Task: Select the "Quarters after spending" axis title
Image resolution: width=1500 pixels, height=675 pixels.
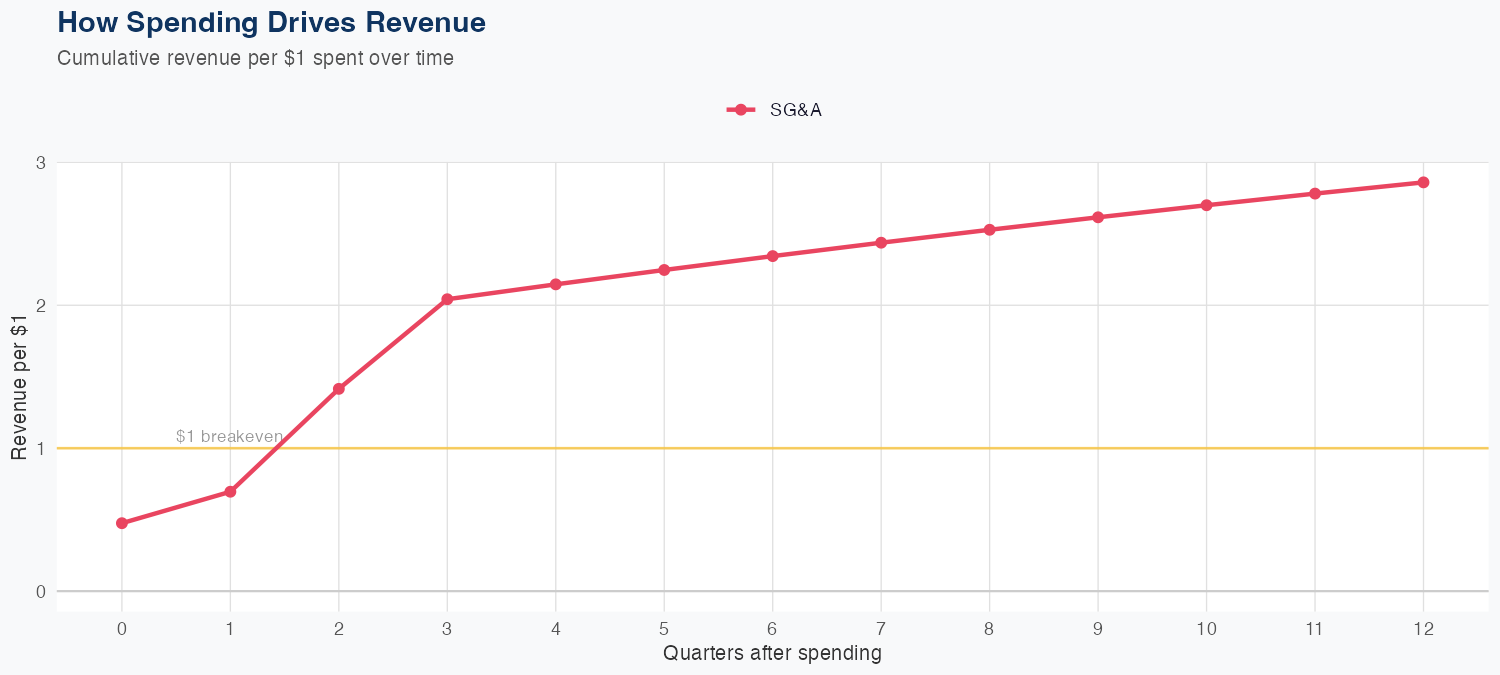Action: pyautogui.click(x=772, y=654)
